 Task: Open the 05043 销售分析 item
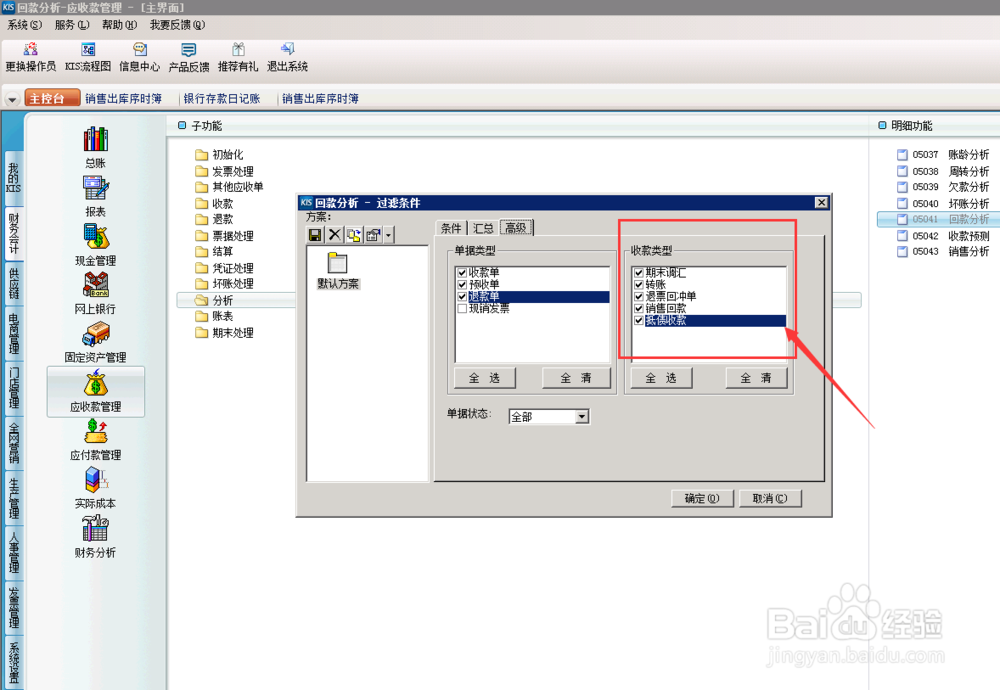point(943,251)
